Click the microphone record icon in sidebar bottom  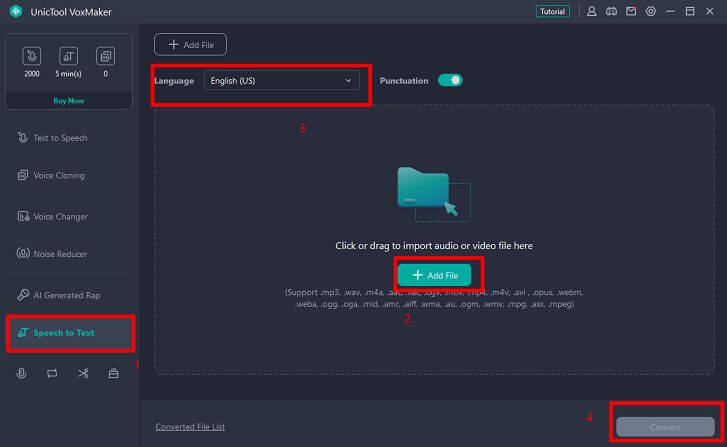[21, 373]
